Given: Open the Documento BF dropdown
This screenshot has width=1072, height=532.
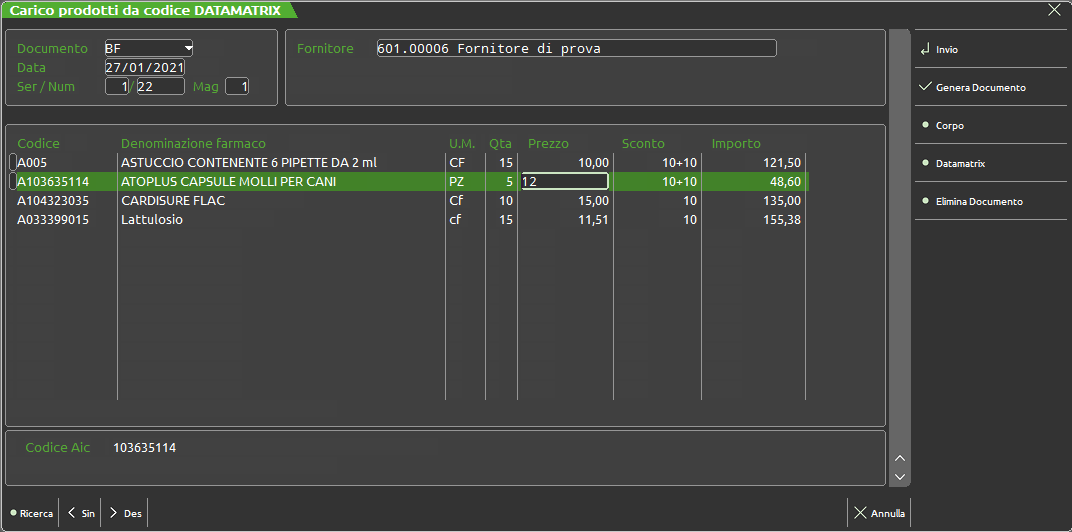Looking at the screenshot, I should tap(187, 48).
